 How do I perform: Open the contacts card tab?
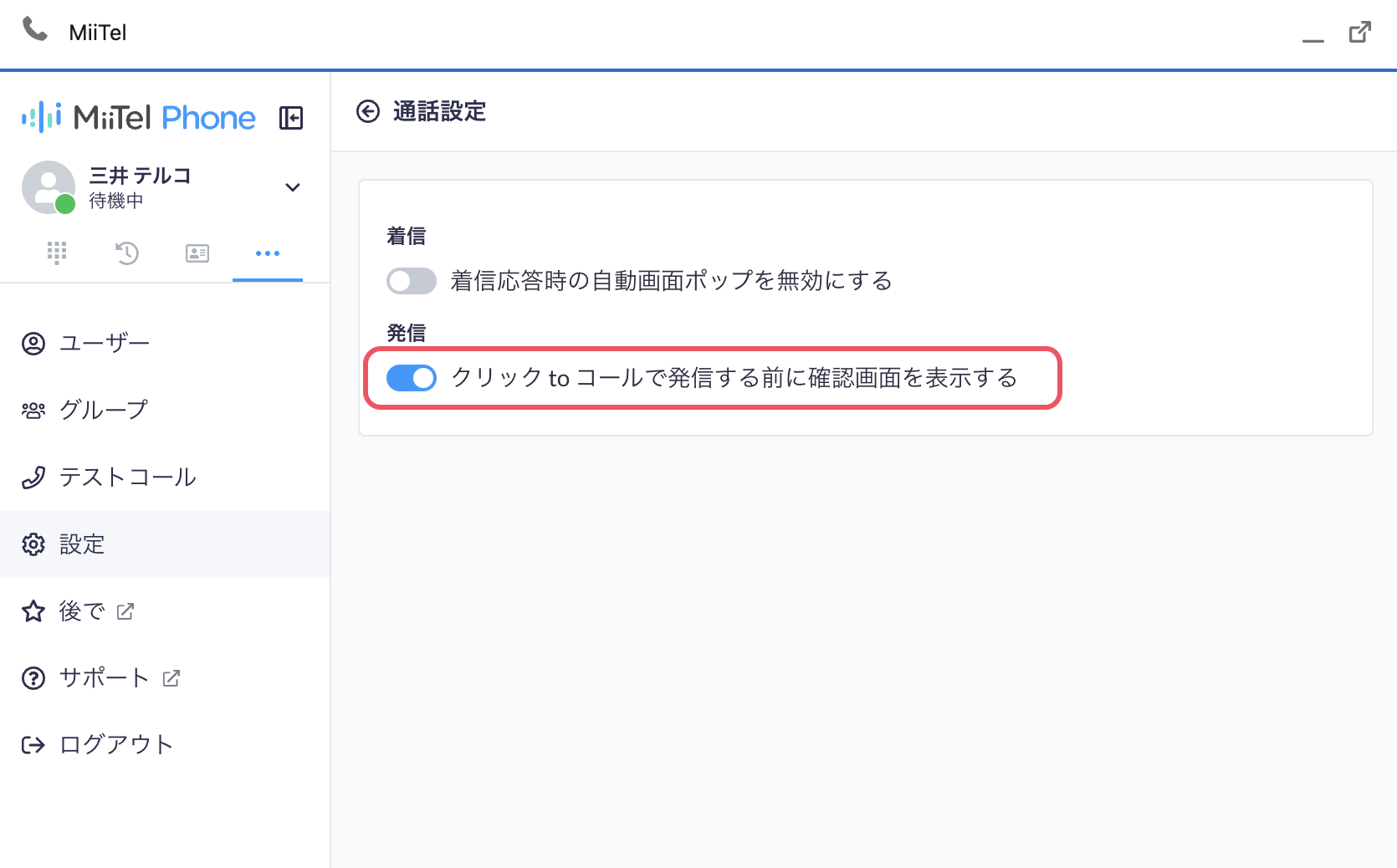pos(197,253)
